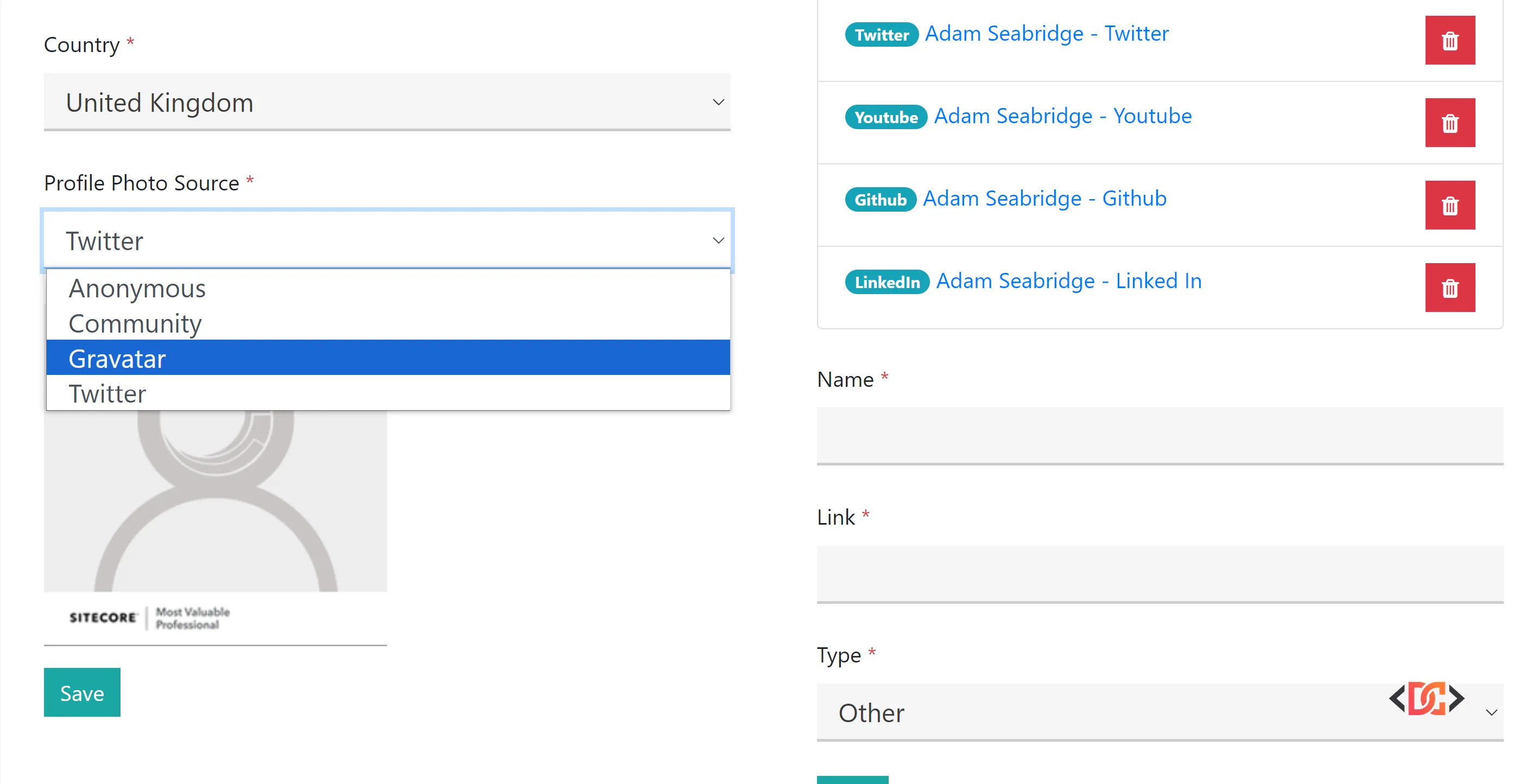Screen dimensions: 1520x784
Task: Select Anonymous as profile photo source
Action: [x=137, y=289]
